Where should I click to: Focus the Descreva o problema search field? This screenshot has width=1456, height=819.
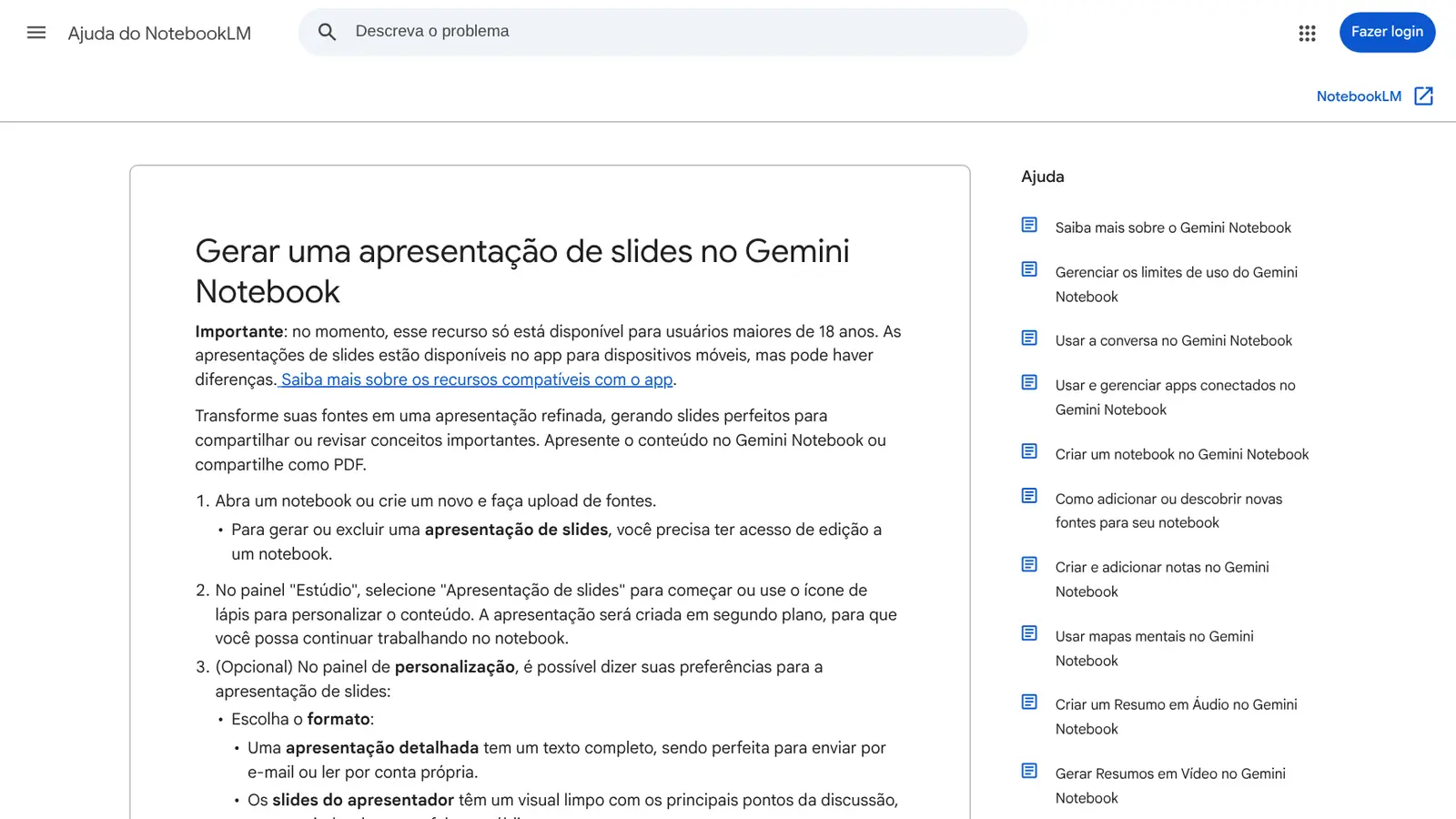pyautogui.click(x=663, y=32)
